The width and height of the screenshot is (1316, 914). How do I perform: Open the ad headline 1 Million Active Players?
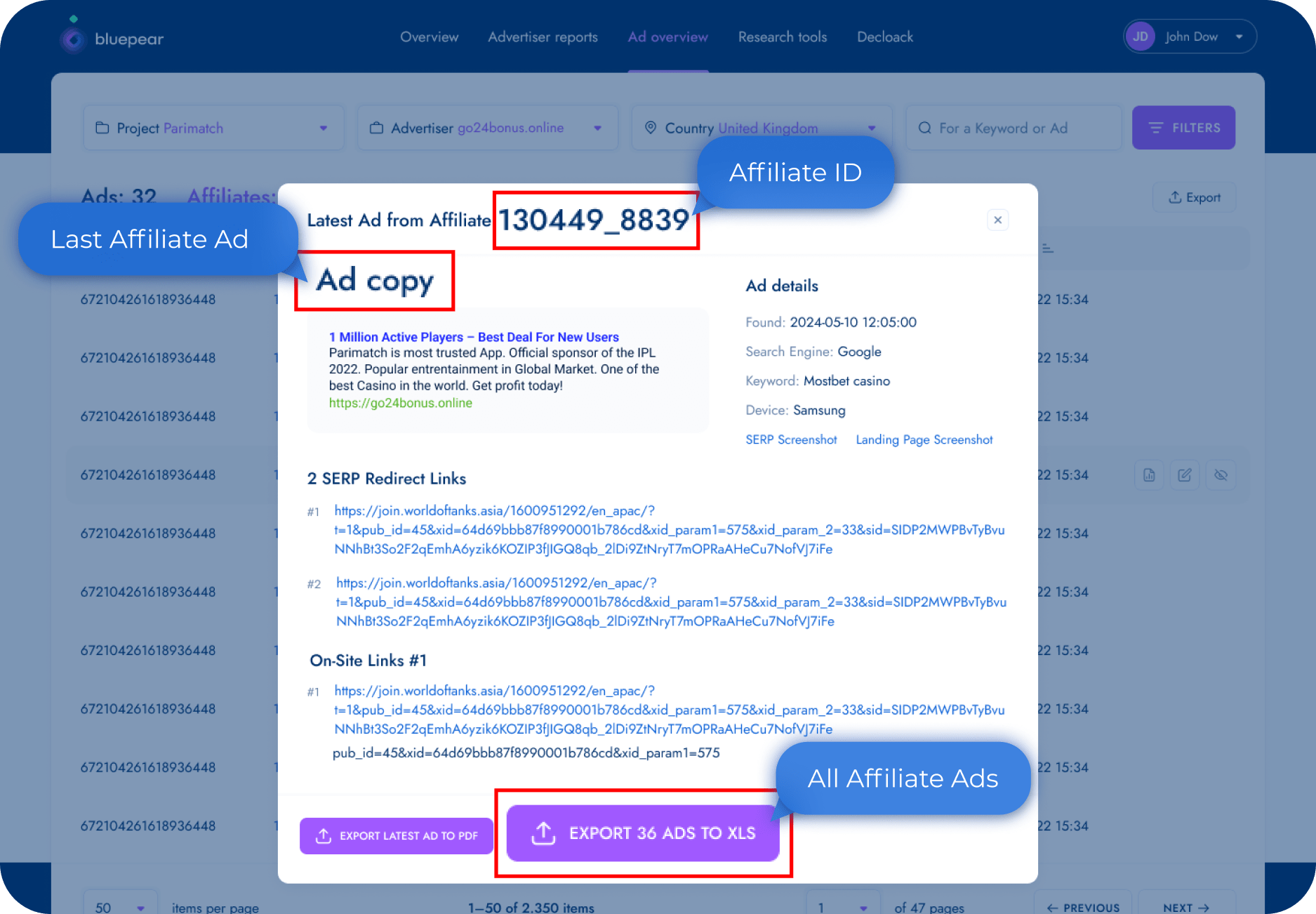pyautogui.click(x=474, y=337)
